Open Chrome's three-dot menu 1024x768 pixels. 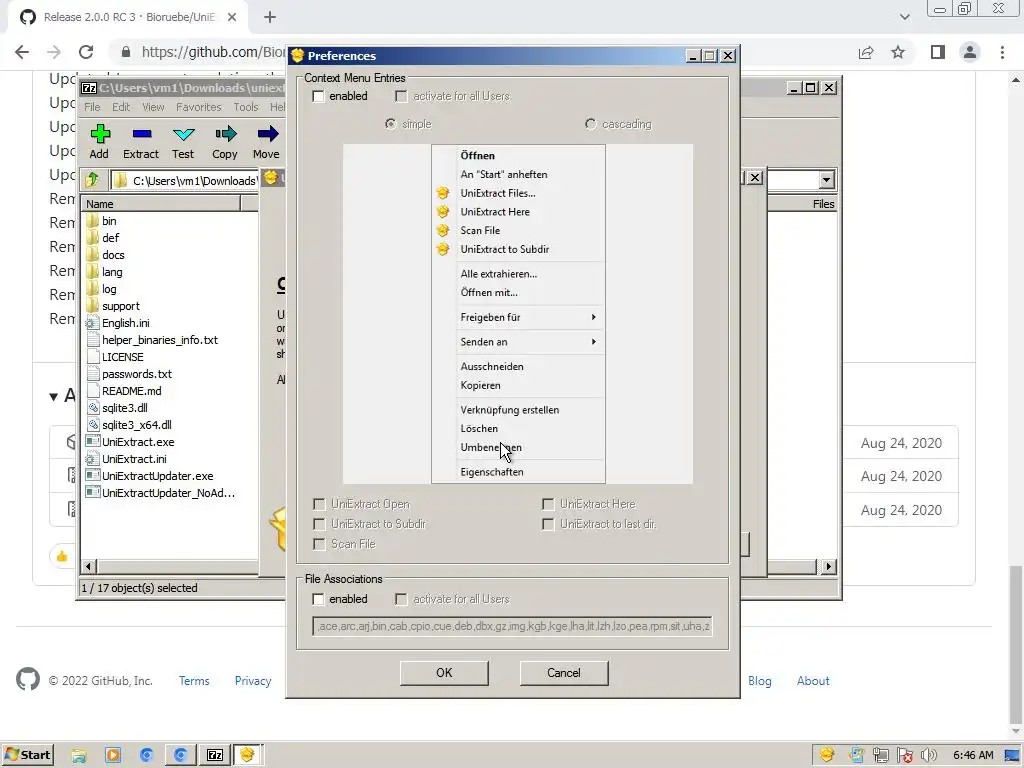click(x=1002, y=52)
